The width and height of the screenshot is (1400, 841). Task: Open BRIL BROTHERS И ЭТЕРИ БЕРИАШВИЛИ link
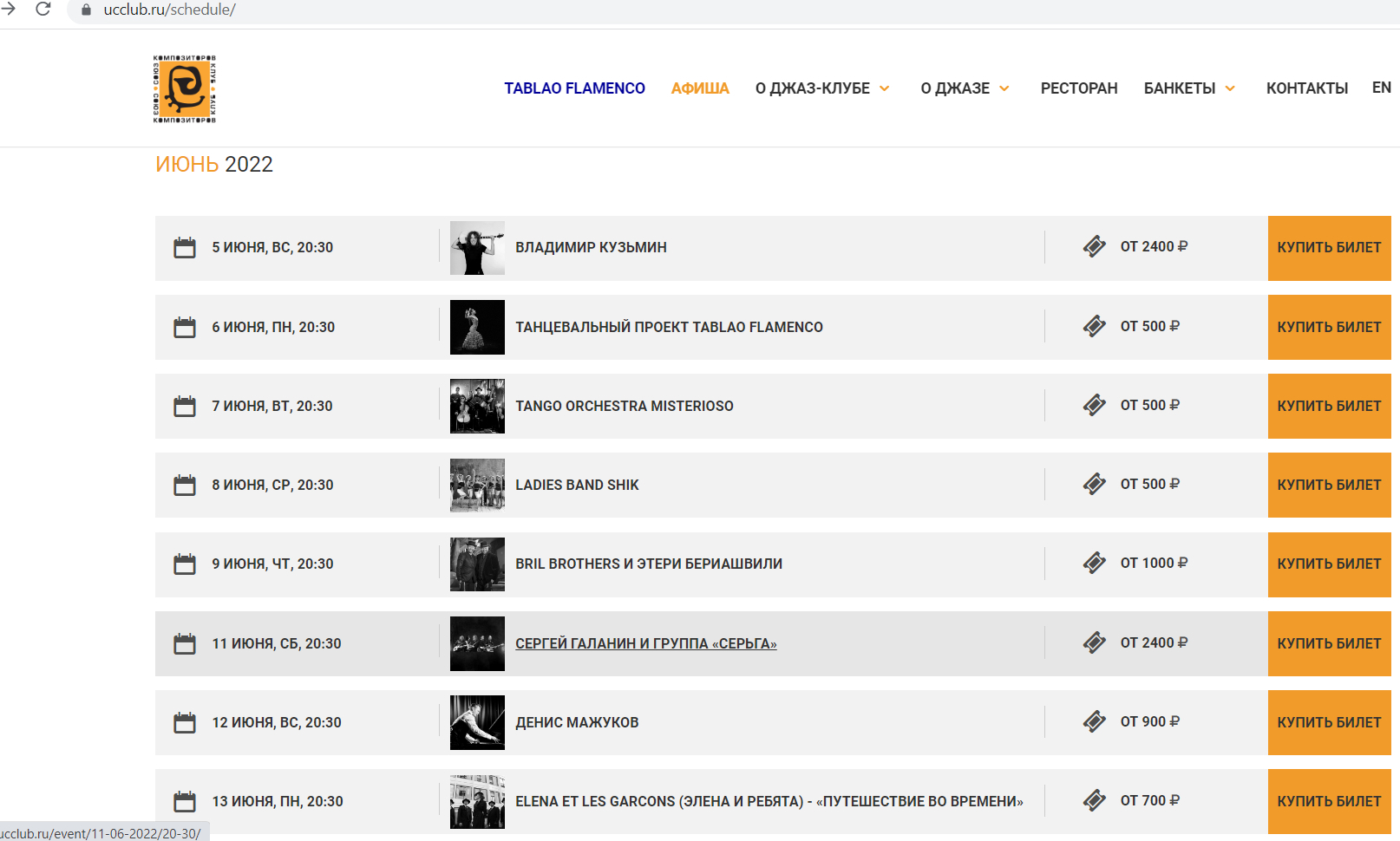click(x=649, y=564)
